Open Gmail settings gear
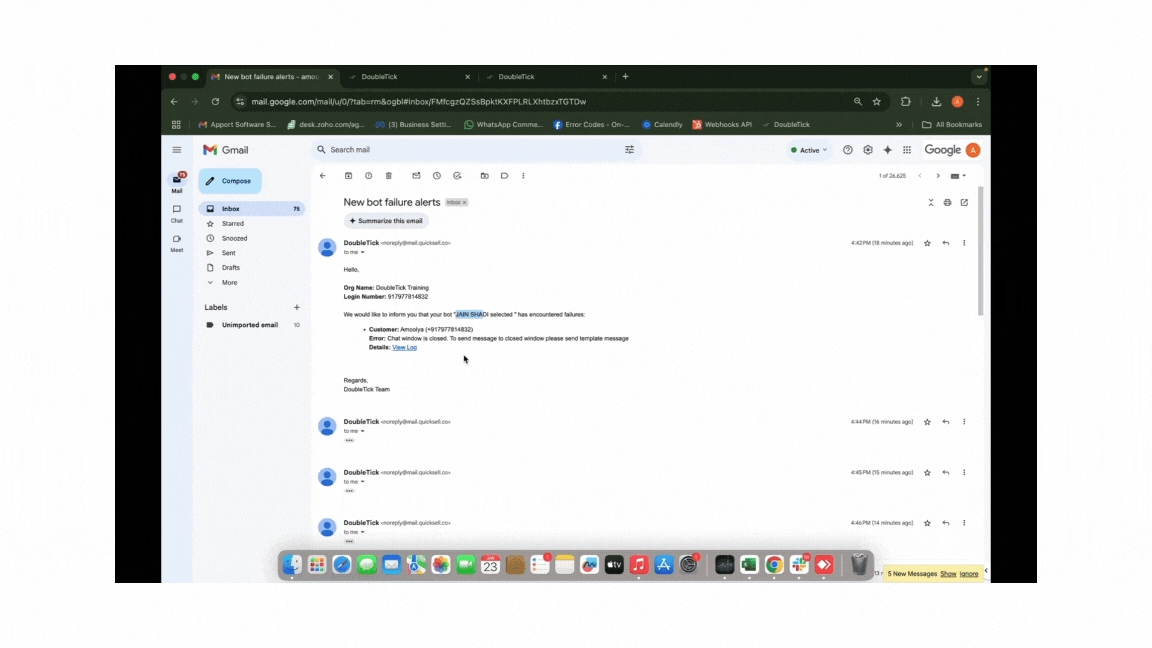Image resolution: width=1152 pixels, height=648 pixels. (x=868, y=150)
